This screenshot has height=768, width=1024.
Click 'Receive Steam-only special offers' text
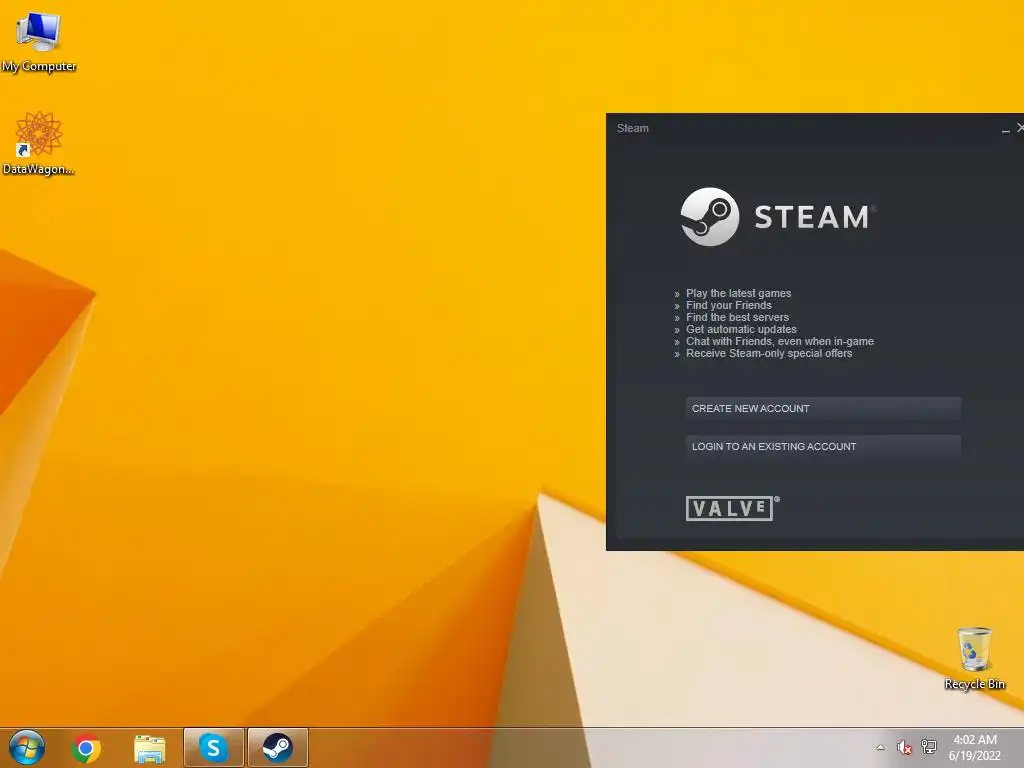[769, 353]
